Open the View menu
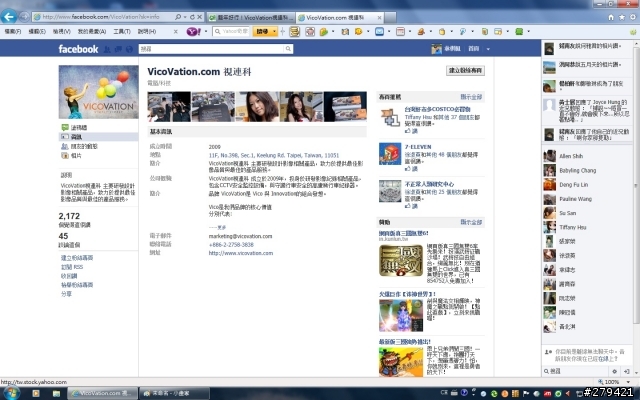Screen dimensions: 640x400 coord(61,31)
